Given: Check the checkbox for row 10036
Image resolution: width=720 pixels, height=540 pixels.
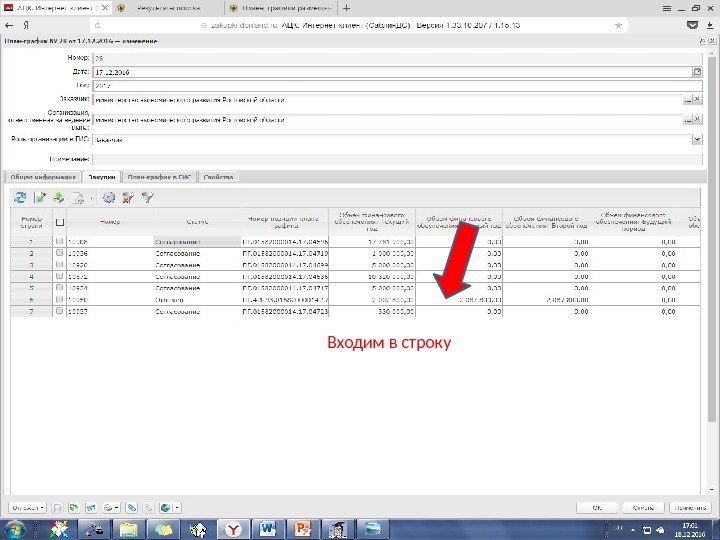Looking at the screenshot, I should (59, 253).
